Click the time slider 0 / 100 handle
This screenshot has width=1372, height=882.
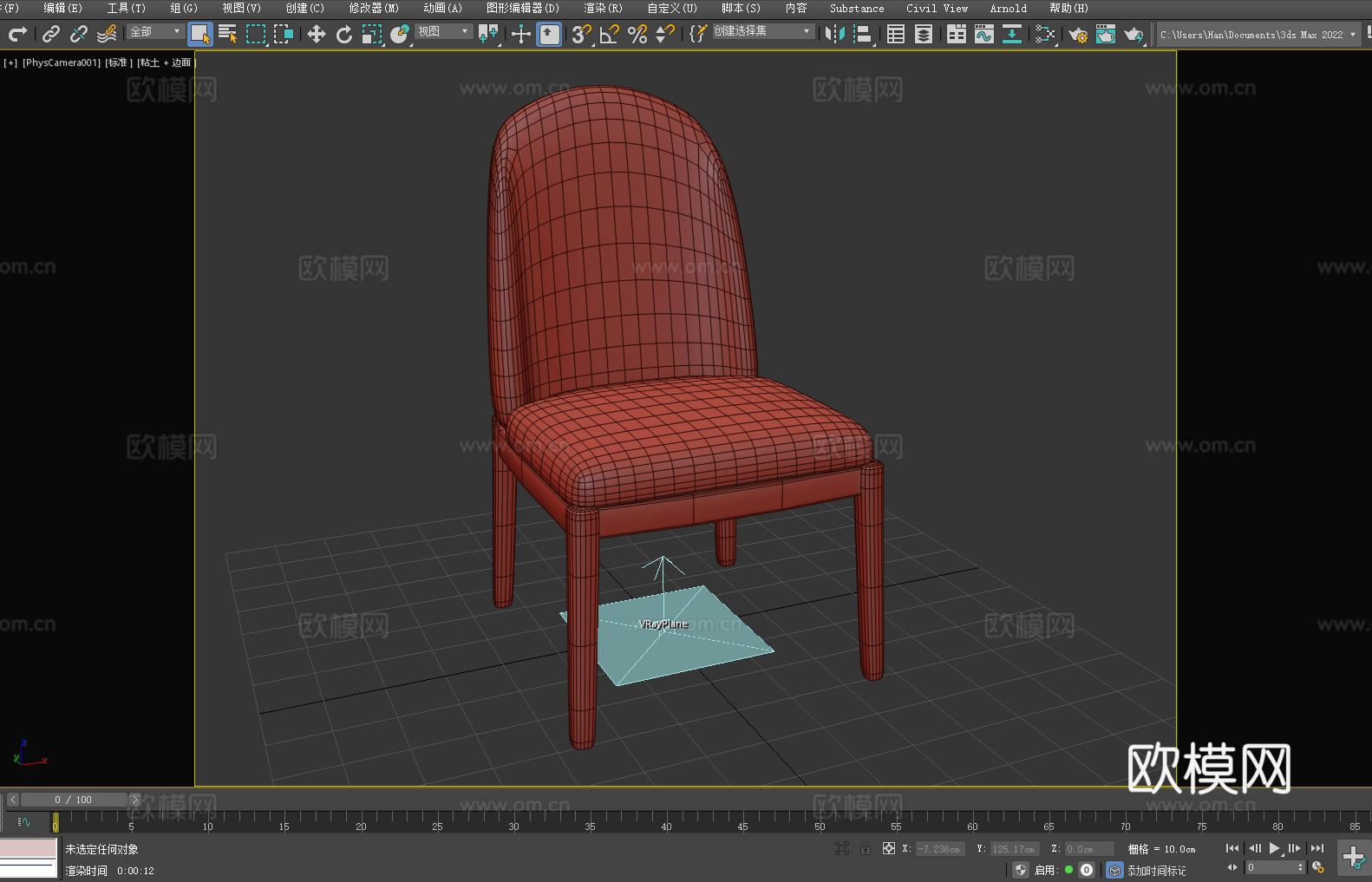pyautogui.click(x=74, y=800)
